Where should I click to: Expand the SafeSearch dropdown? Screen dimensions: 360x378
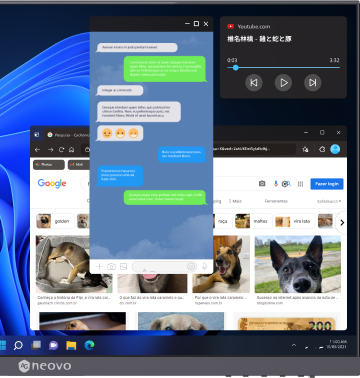(329, 201)
